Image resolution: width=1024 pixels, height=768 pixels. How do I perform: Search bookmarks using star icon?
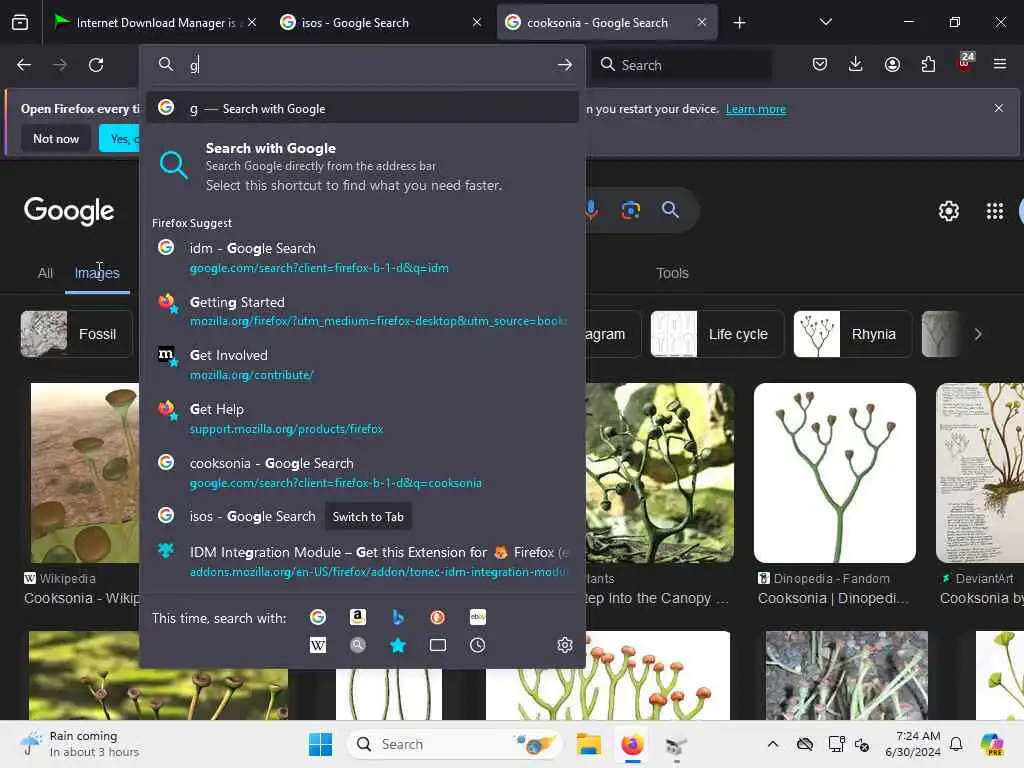pyautogui.click(x=398, y=645)
